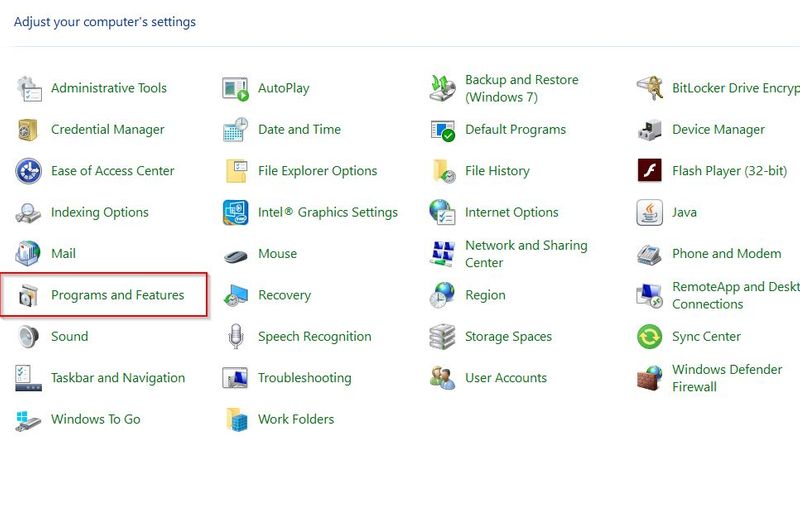Screen dimensions: 800x515
Task: Open the File Explorer Options link
Action: (317, 171)
